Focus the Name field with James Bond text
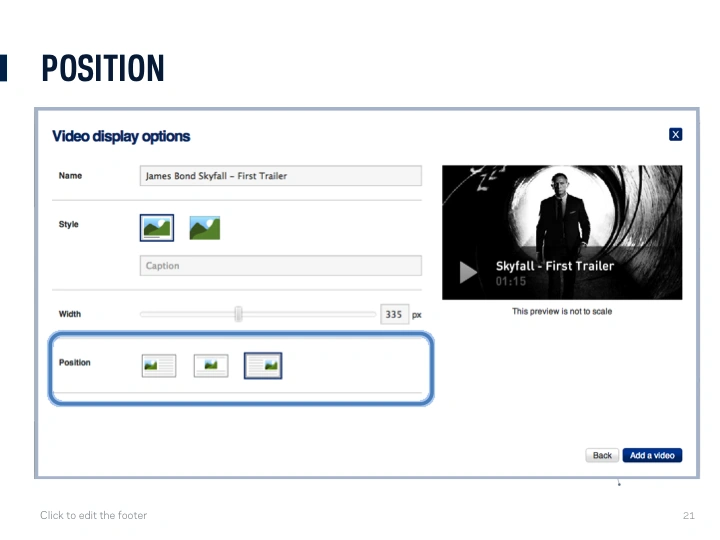This screenshot has height=540, width=720. pos(280,176)
